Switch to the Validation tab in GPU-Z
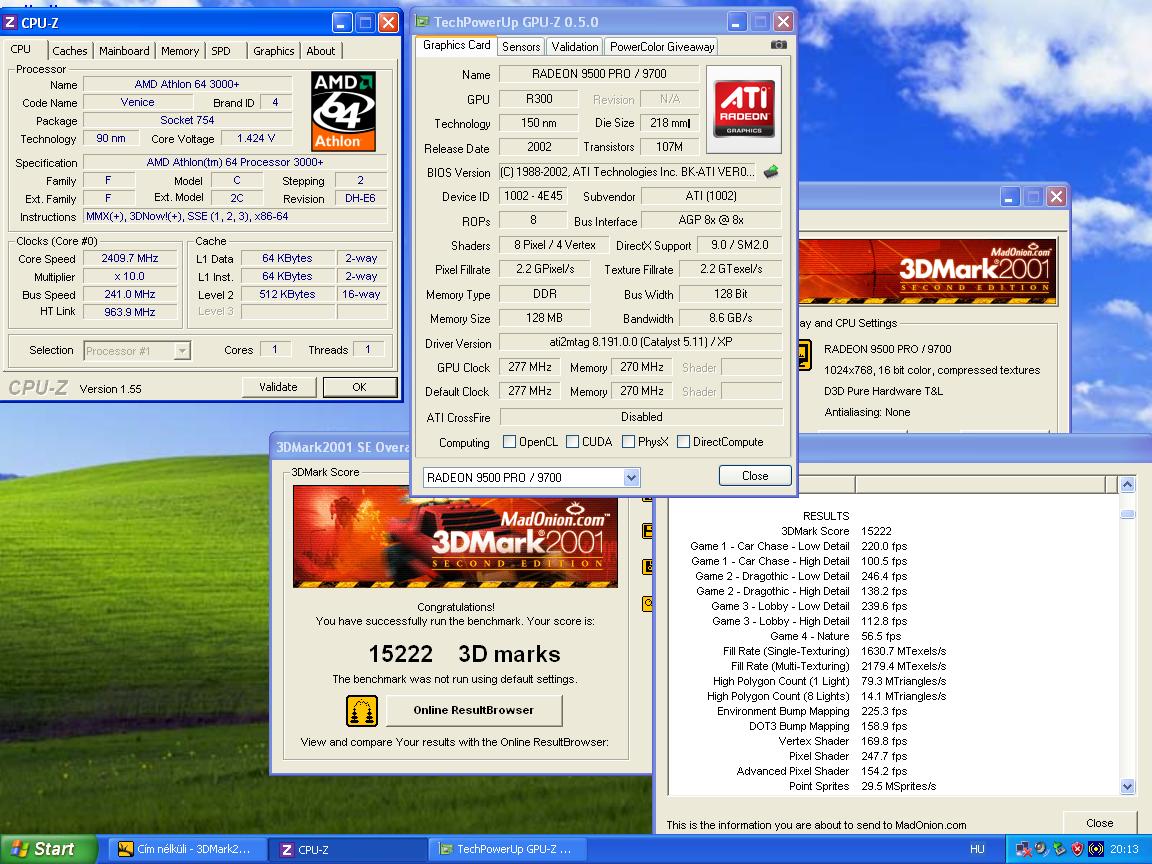The width and height of the screenshot is (1152, 864). 575,46
